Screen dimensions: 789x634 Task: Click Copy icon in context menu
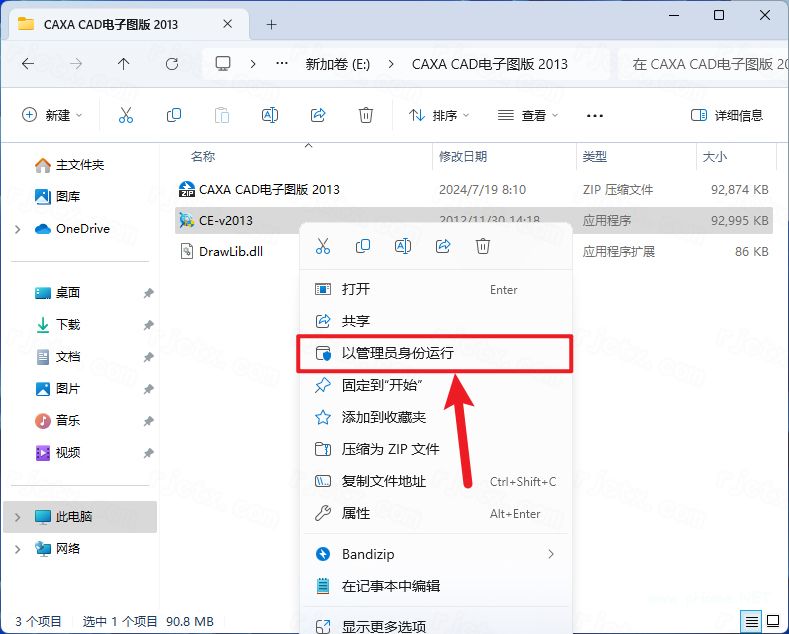(363, 246)
